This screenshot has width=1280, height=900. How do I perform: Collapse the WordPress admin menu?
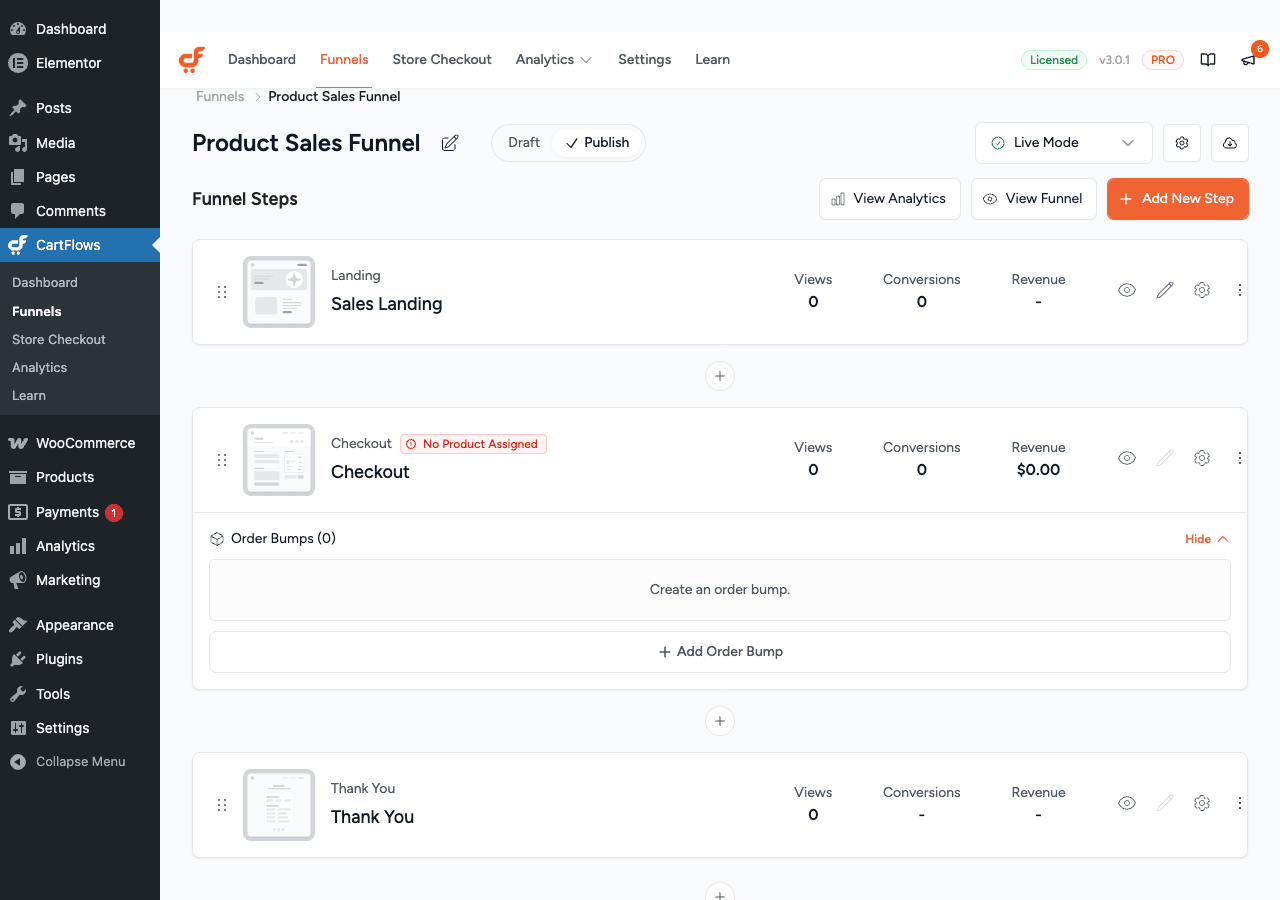[x=80, y=762]
